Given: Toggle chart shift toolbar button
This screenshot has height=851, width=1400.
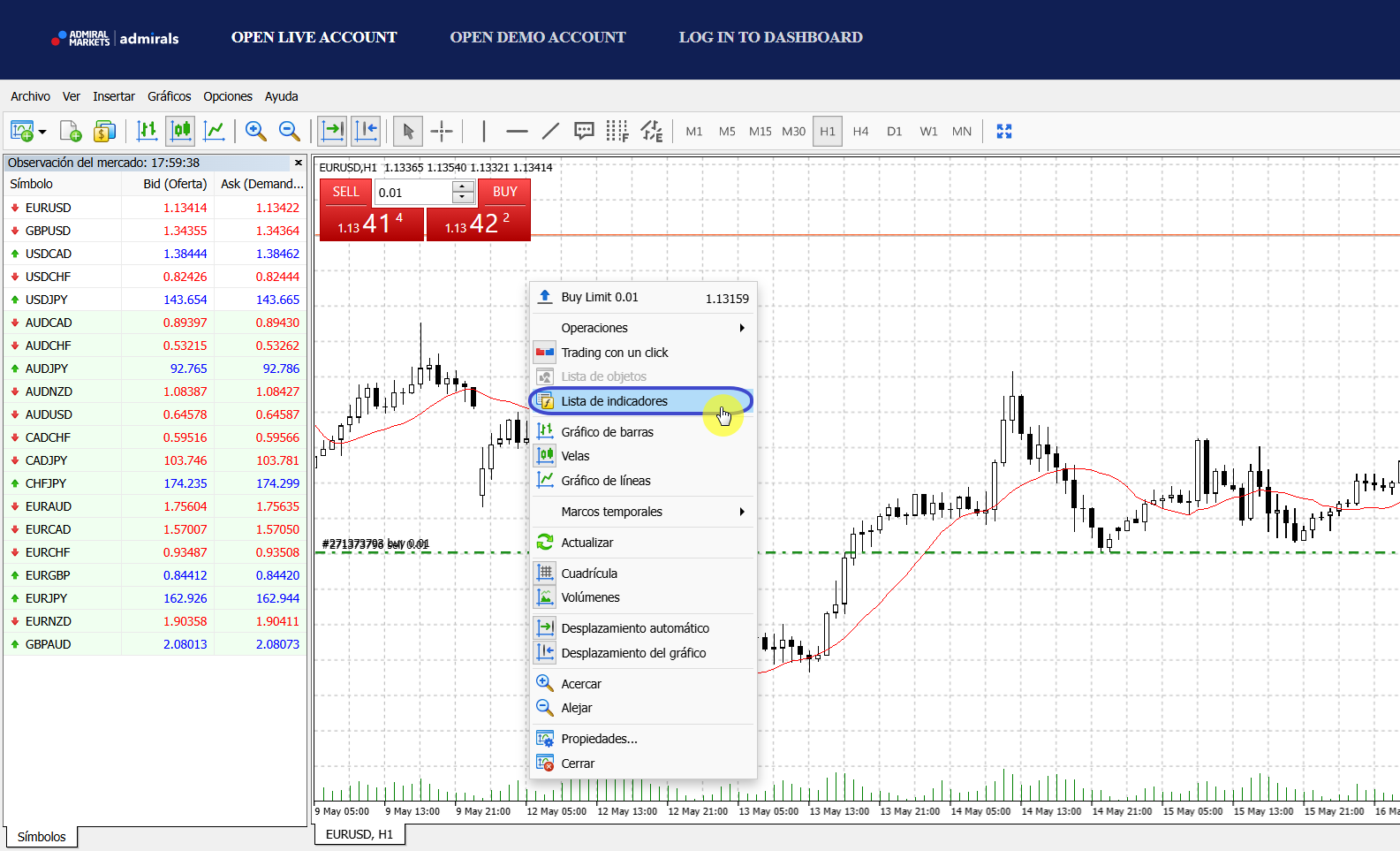Looking at the screenshot, I should coord(366,132).
